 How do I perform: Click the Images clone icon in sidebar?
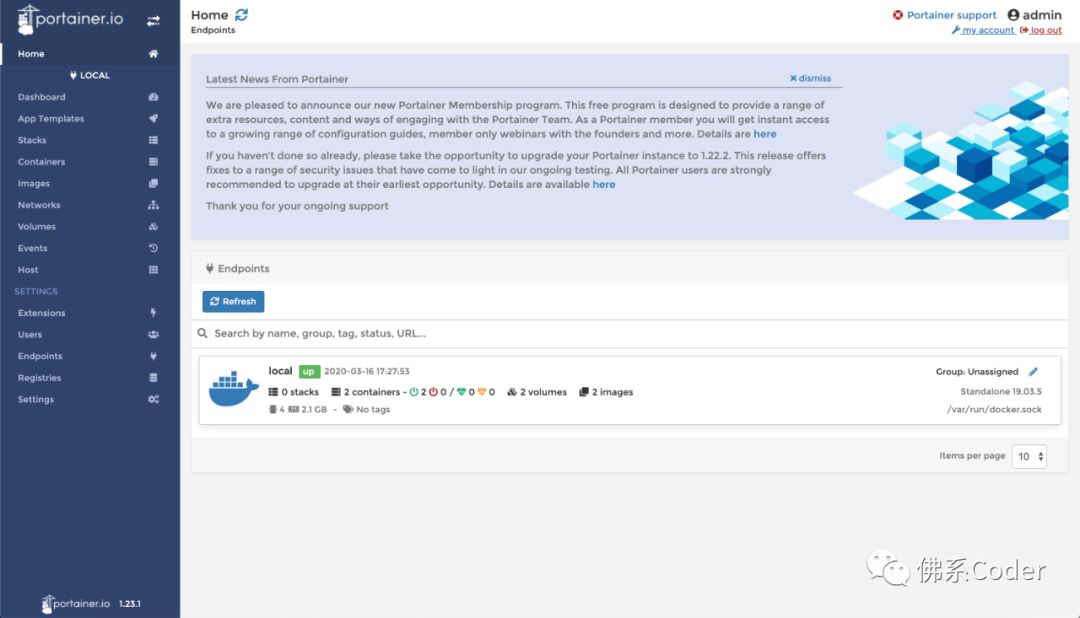[x=153, y=183]
